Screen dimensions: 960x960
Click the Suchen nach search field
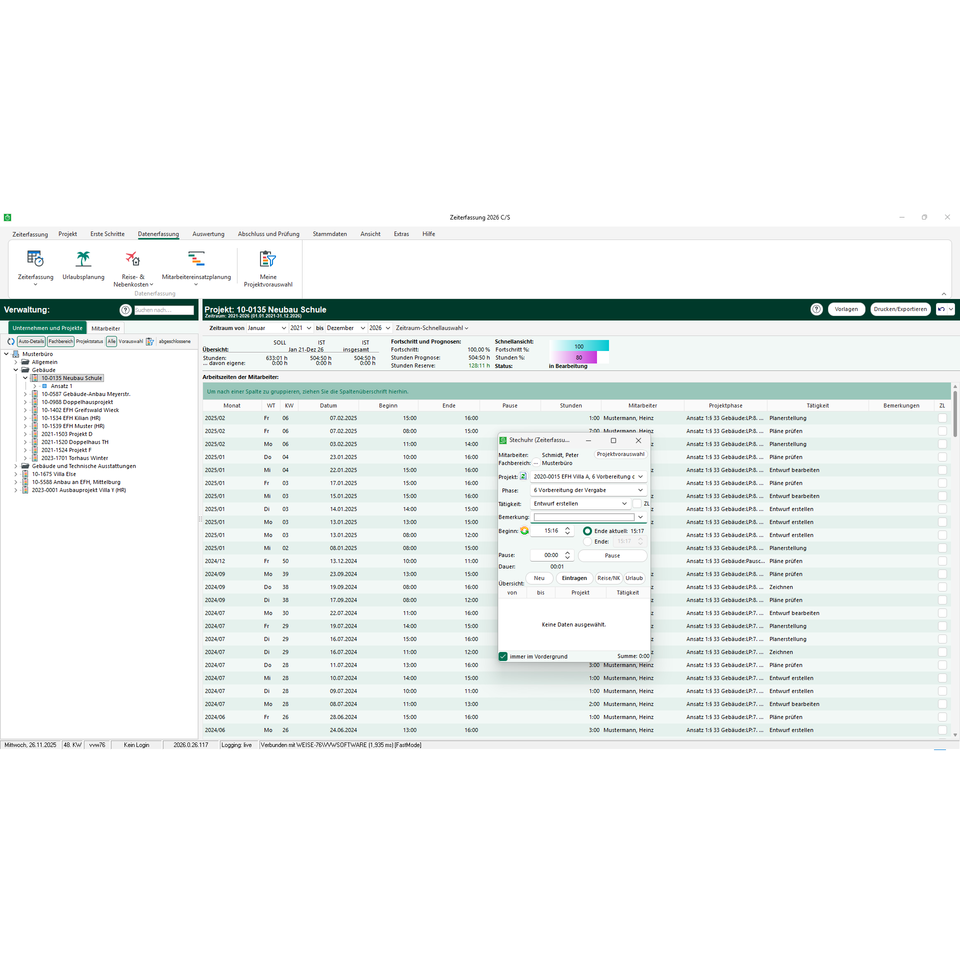[163, 310]
